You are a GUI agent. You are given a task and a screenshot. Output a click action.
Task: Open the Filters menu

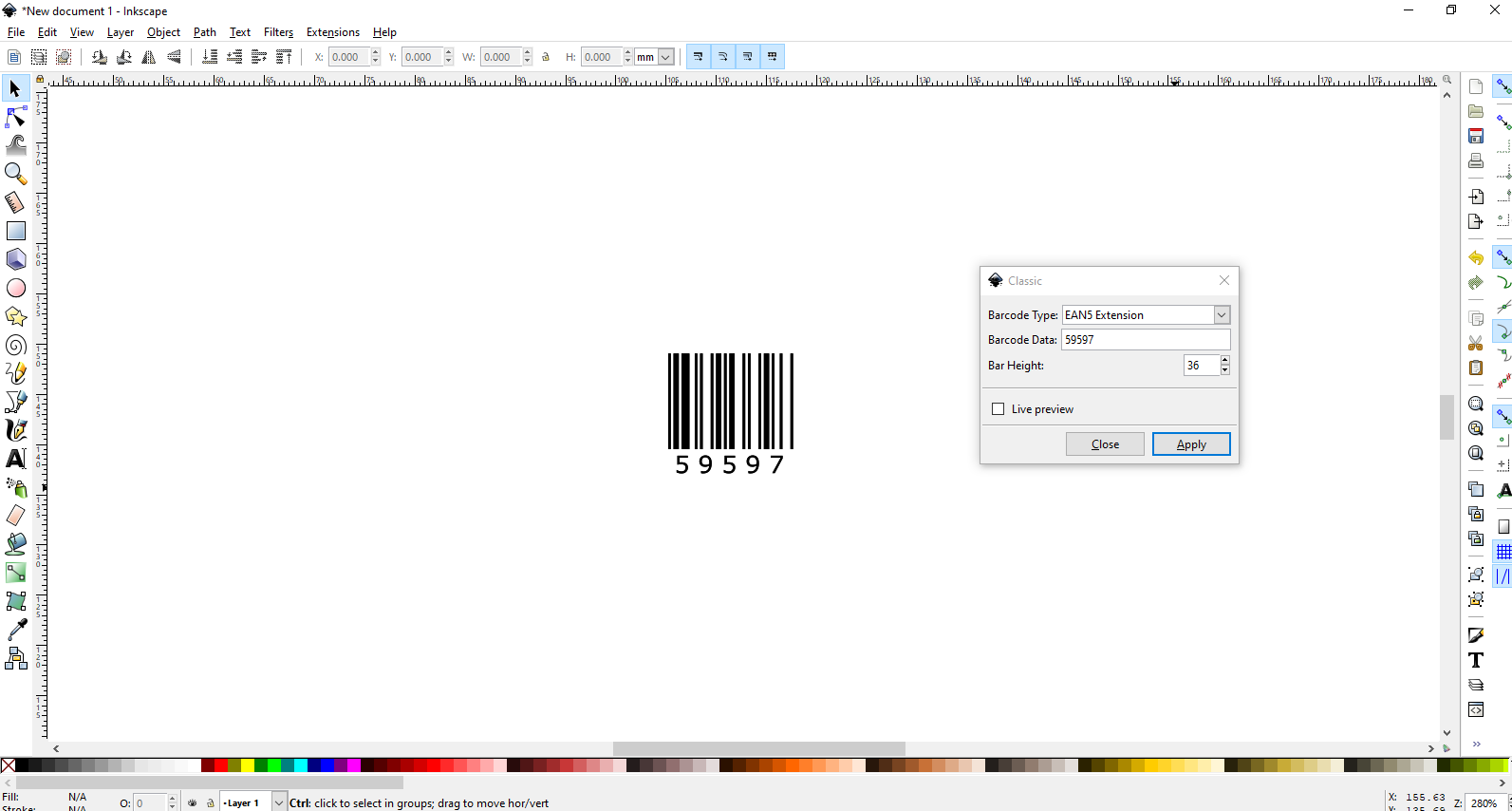(x=278, y=32)
